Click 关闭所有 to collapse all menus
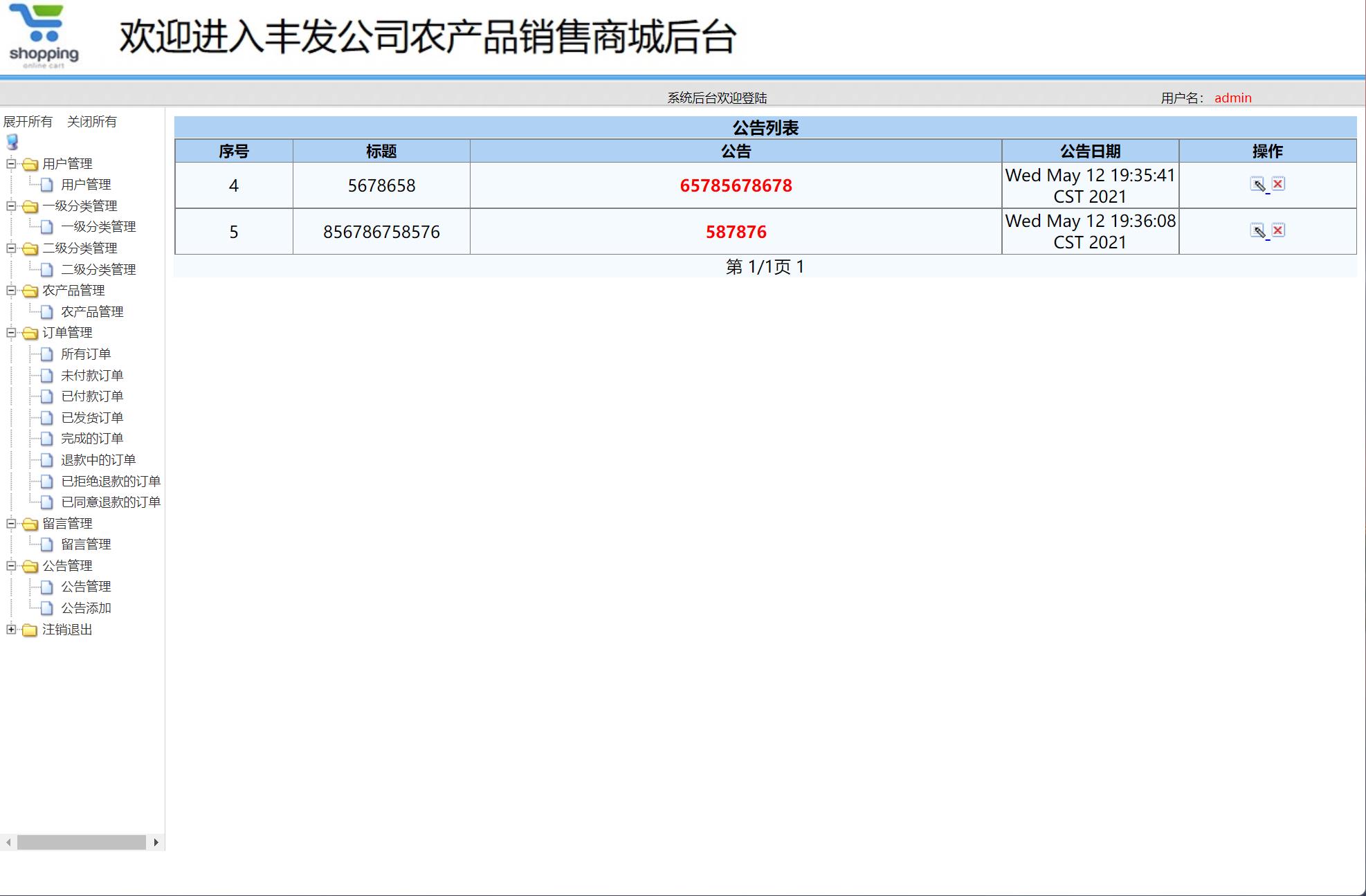The height and width of the screenshot is (896, 1366). click(92, 122)
